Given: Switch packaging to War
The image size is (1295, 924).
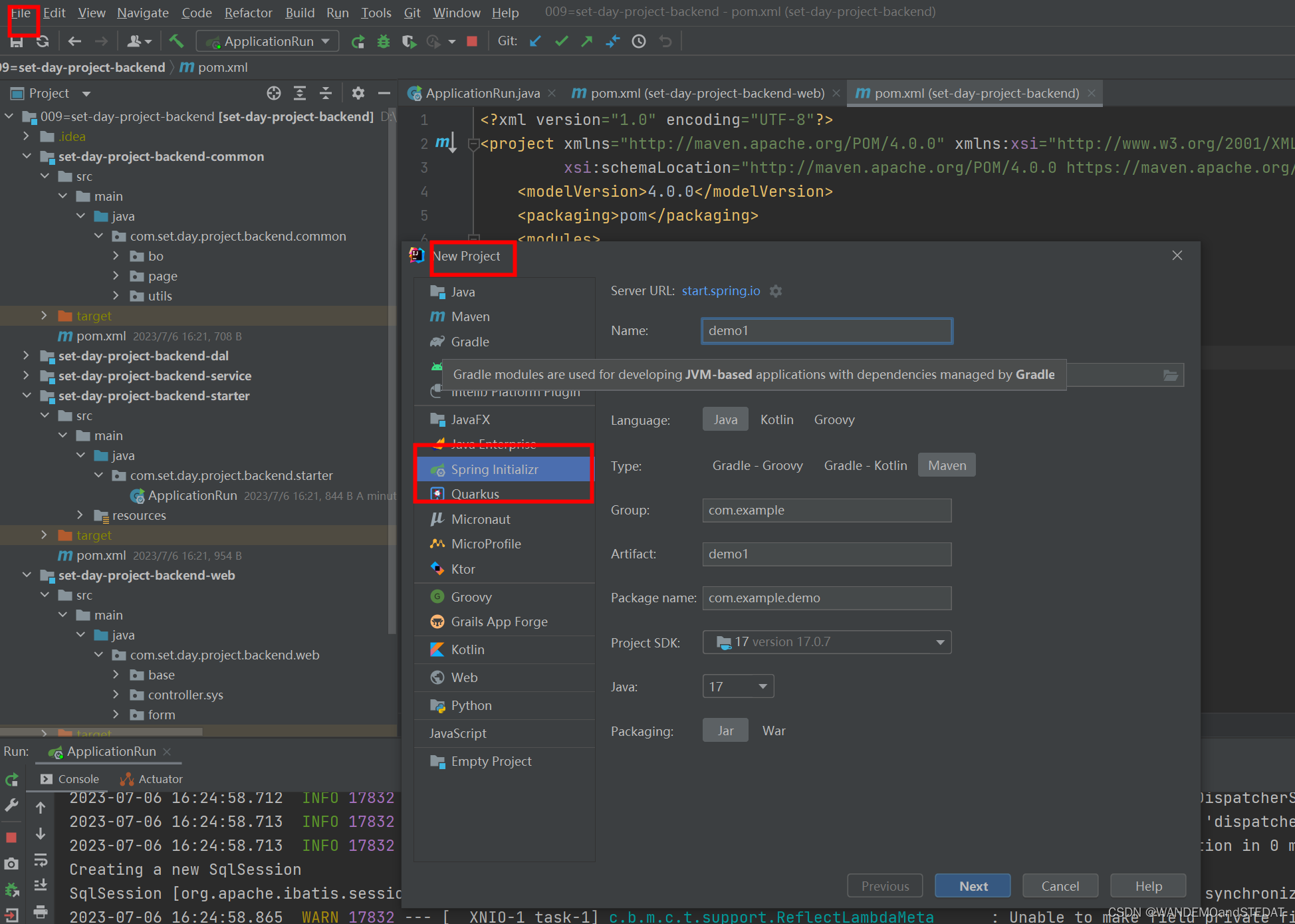Looking at the screenshot, I should [774, 730].
